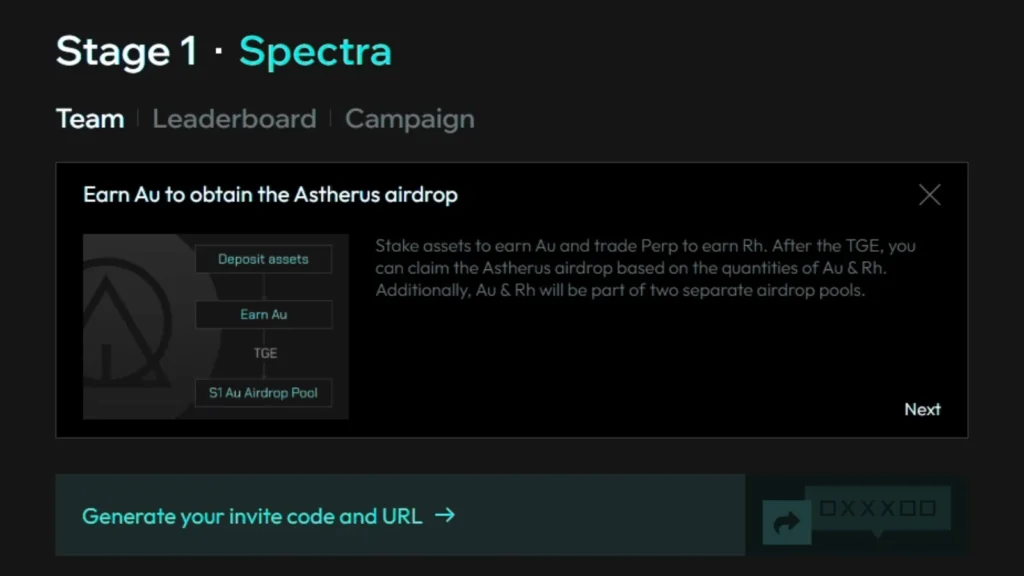The height and width of the screenshot is (576, 1024).
Task: Click the share arrow icon
Action: (x=786, y=522)
